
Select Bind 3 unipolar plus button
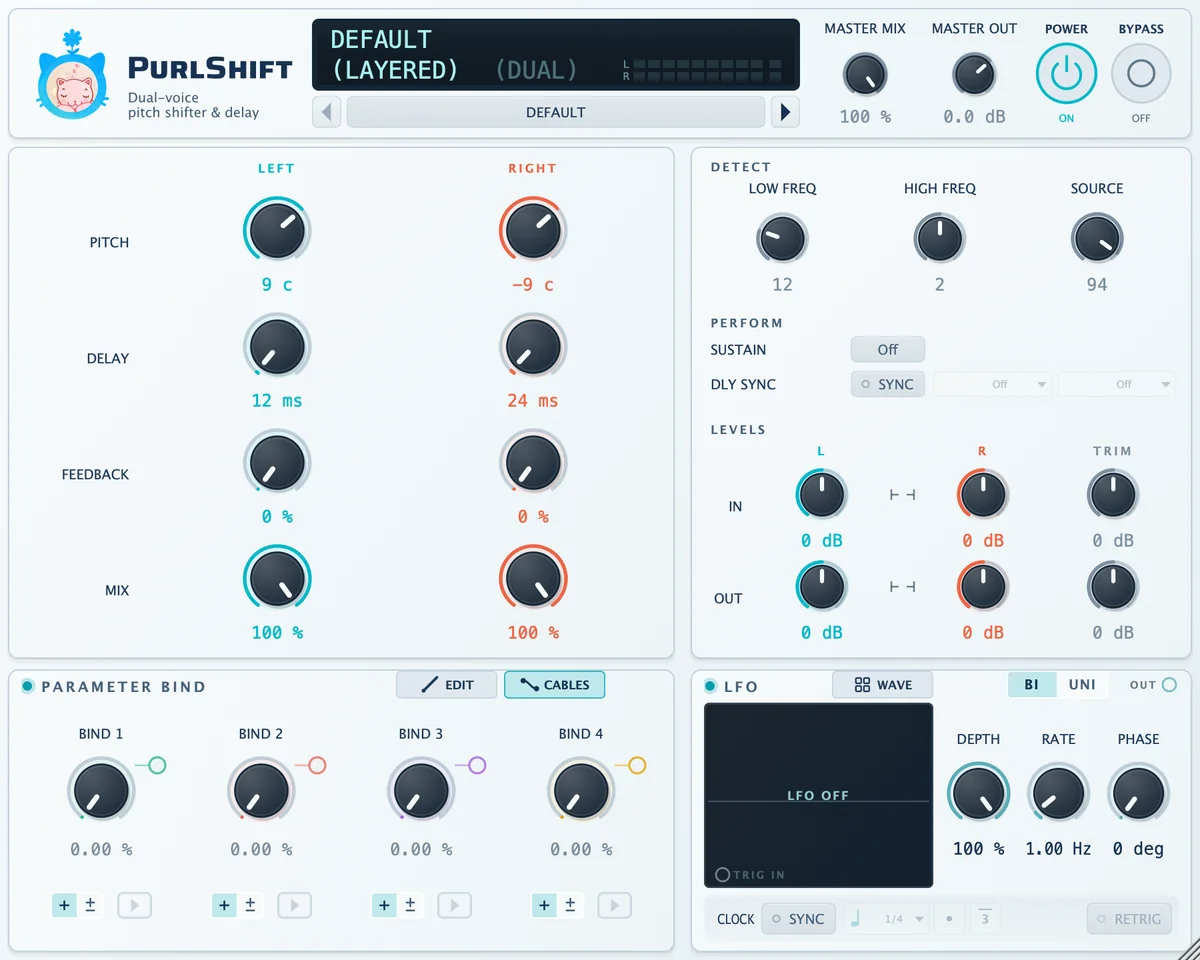pos(384,906)
